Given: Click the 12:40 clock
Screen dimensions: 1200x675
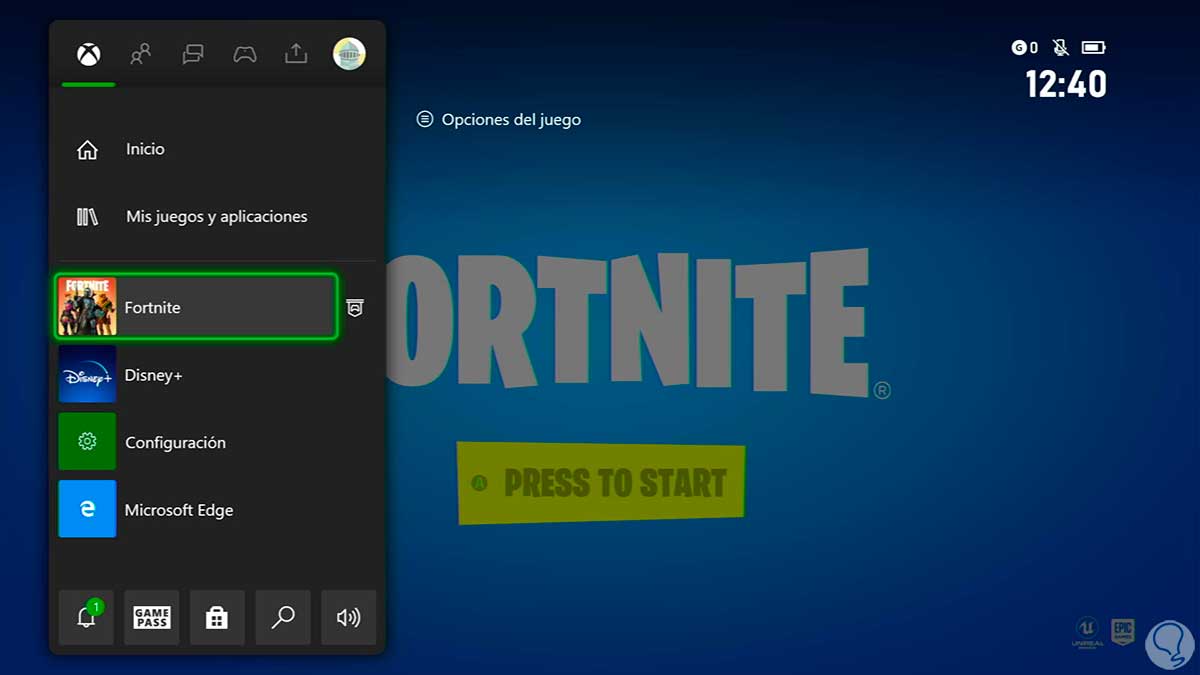Looking at the screenshot, I should 1066,84.
